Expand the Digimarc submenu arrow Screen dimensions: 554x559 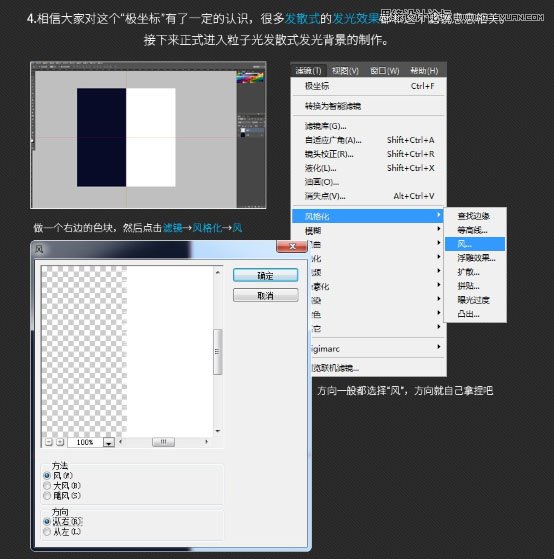(x=438, y=347)
